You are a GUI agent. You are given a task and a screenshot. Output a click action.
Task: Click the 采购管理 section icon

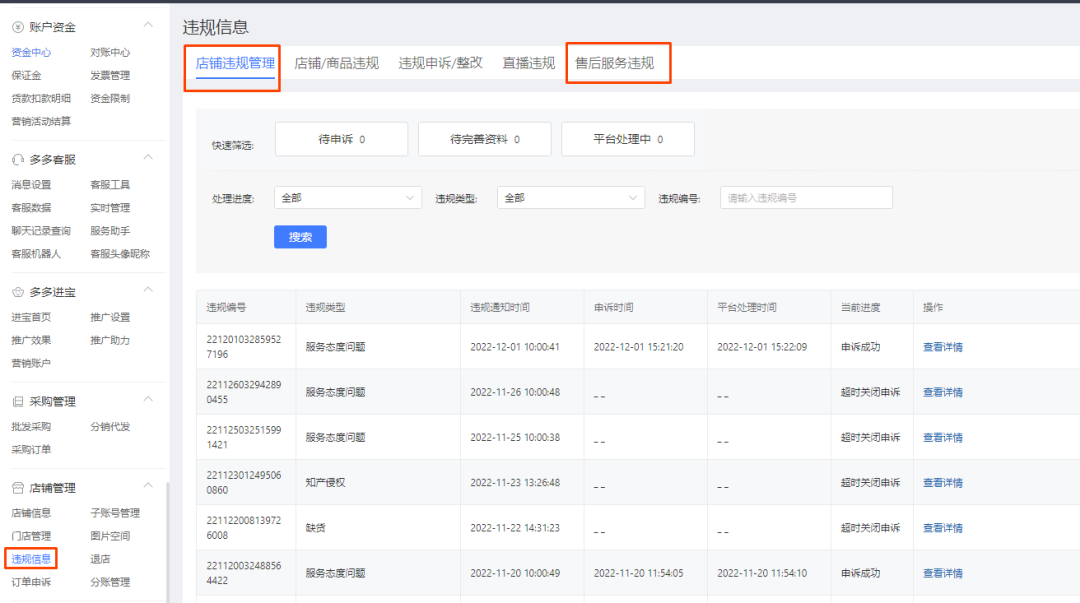point(18,401)
